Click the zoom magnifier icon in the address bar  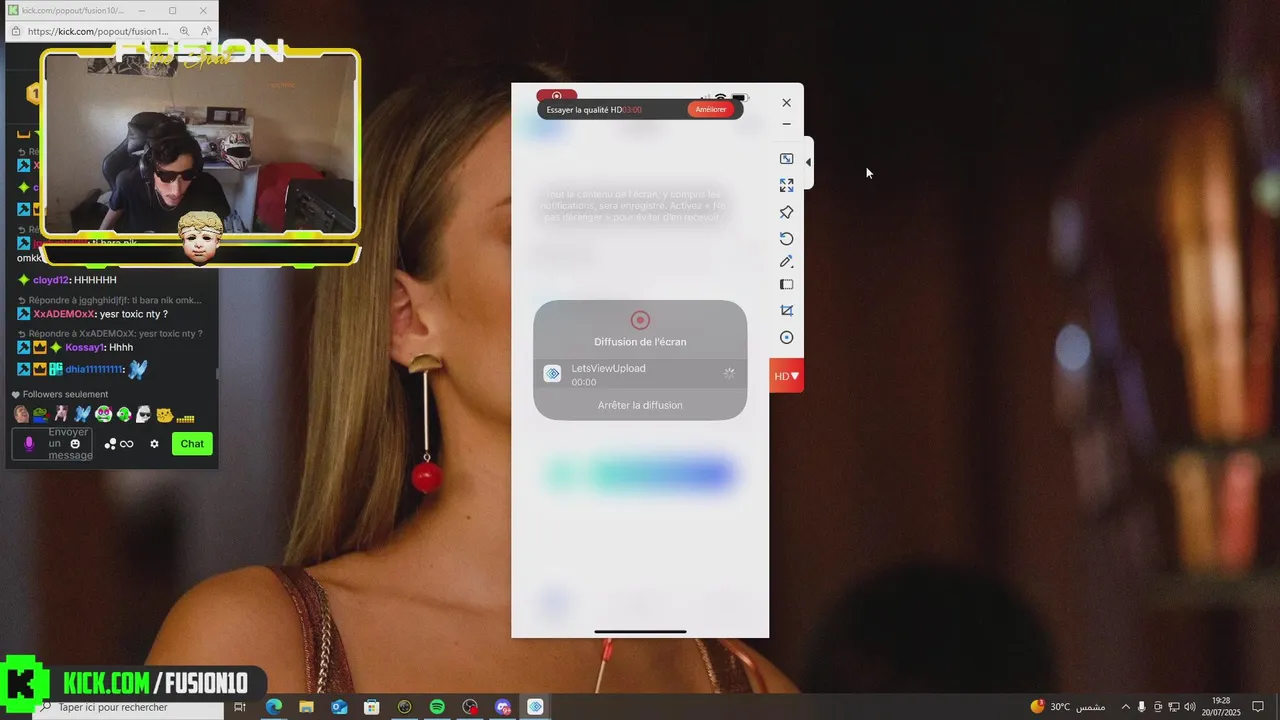[x=185, y=31]
